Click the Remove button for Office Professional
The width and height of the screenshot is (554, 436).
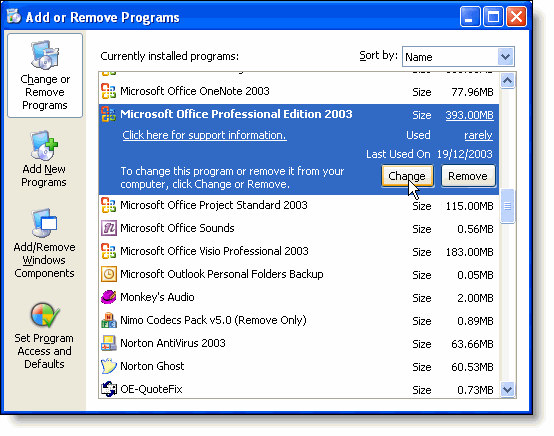tap(468, 176)
